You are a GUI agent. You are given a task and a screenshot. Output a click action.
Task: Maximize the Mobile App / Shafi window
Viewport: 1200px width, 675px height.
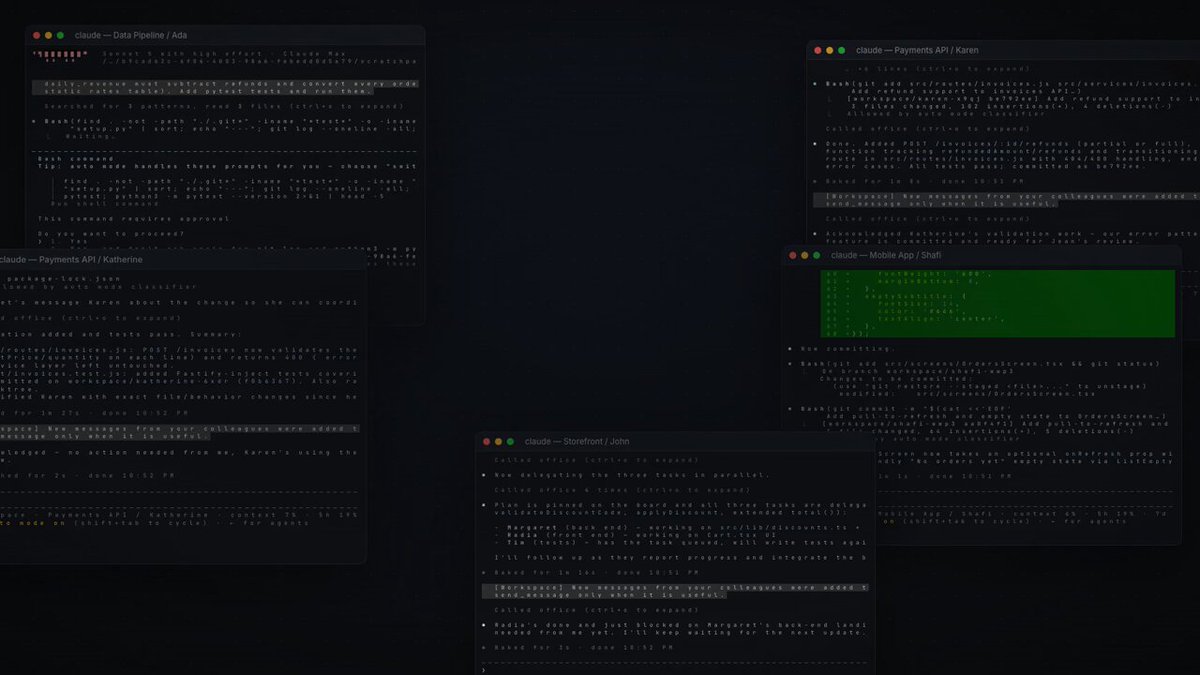[x=817, y=255]
